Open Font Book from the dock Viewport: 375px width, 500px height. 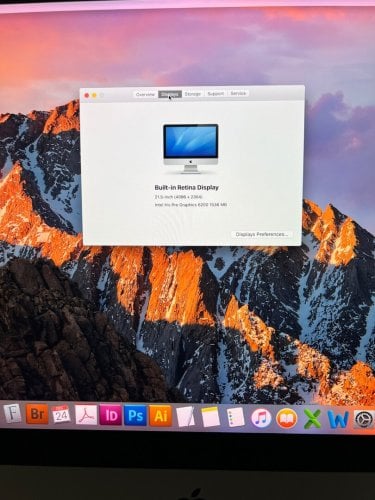click(x=12, y=414)
